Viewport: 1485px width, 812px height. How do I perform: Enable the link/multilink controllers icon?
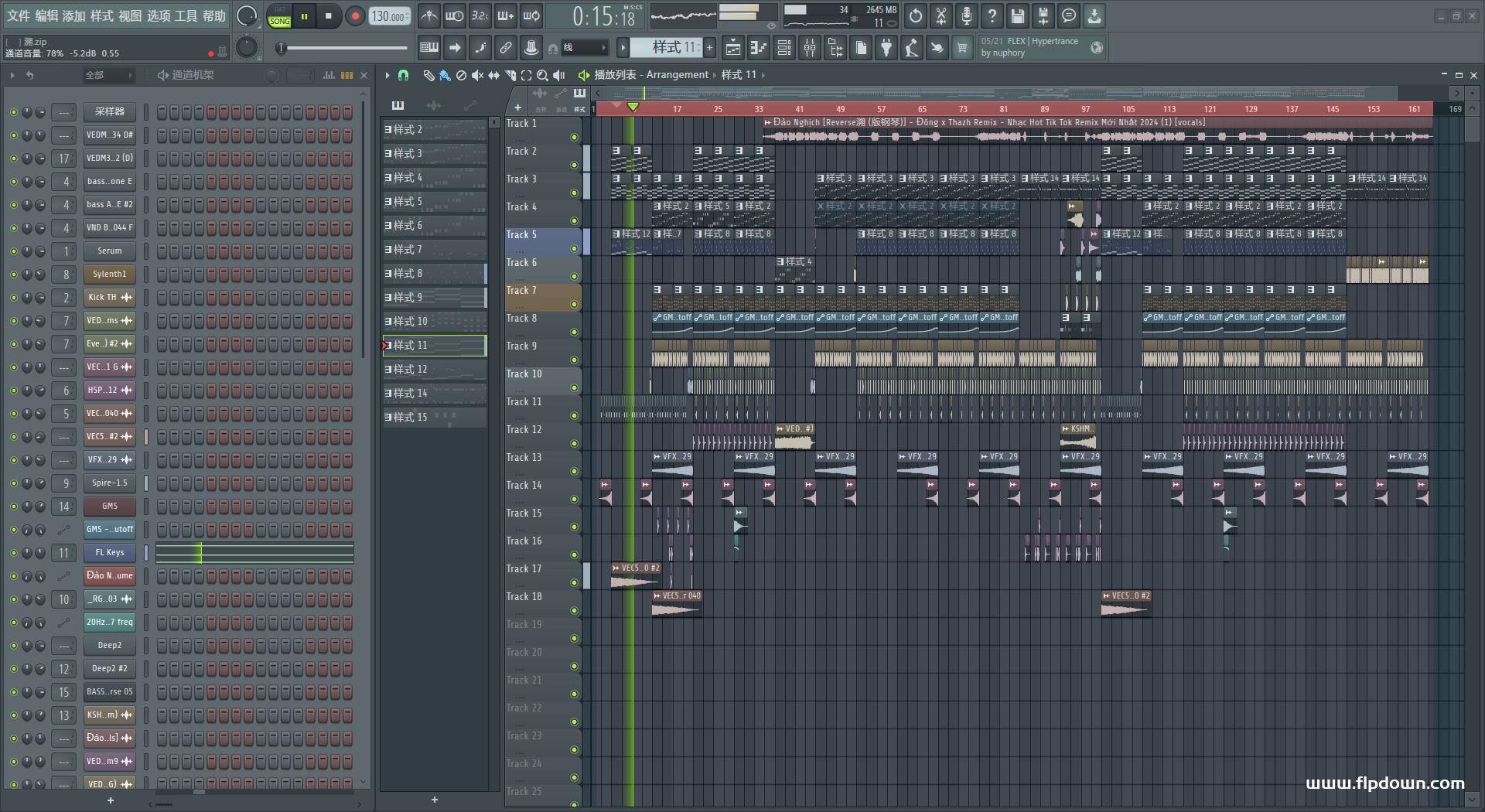[x=506, y=48]
